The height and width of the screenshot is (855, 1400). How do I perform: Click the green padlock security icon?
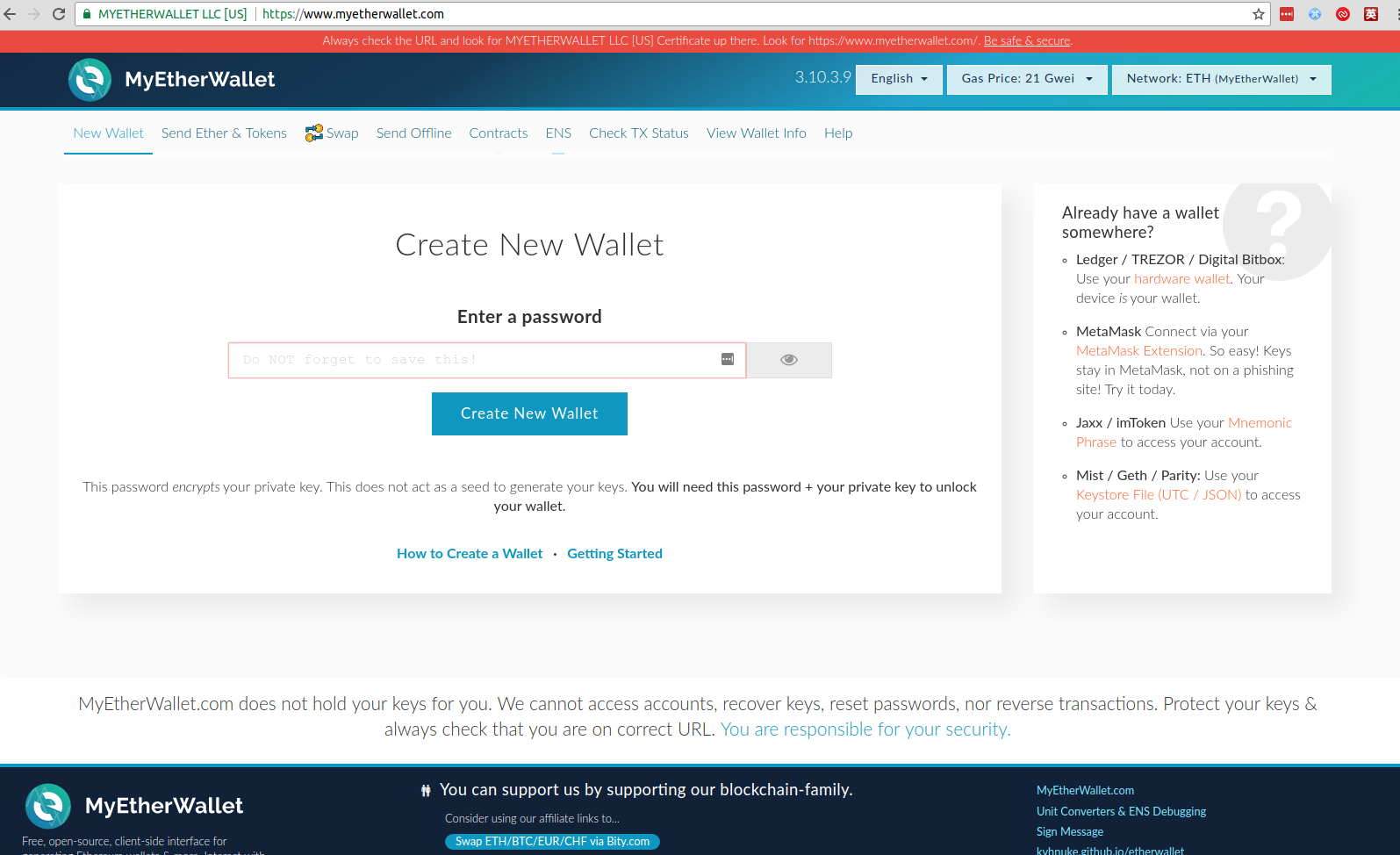pyautogui.click(x=87, y=14)
